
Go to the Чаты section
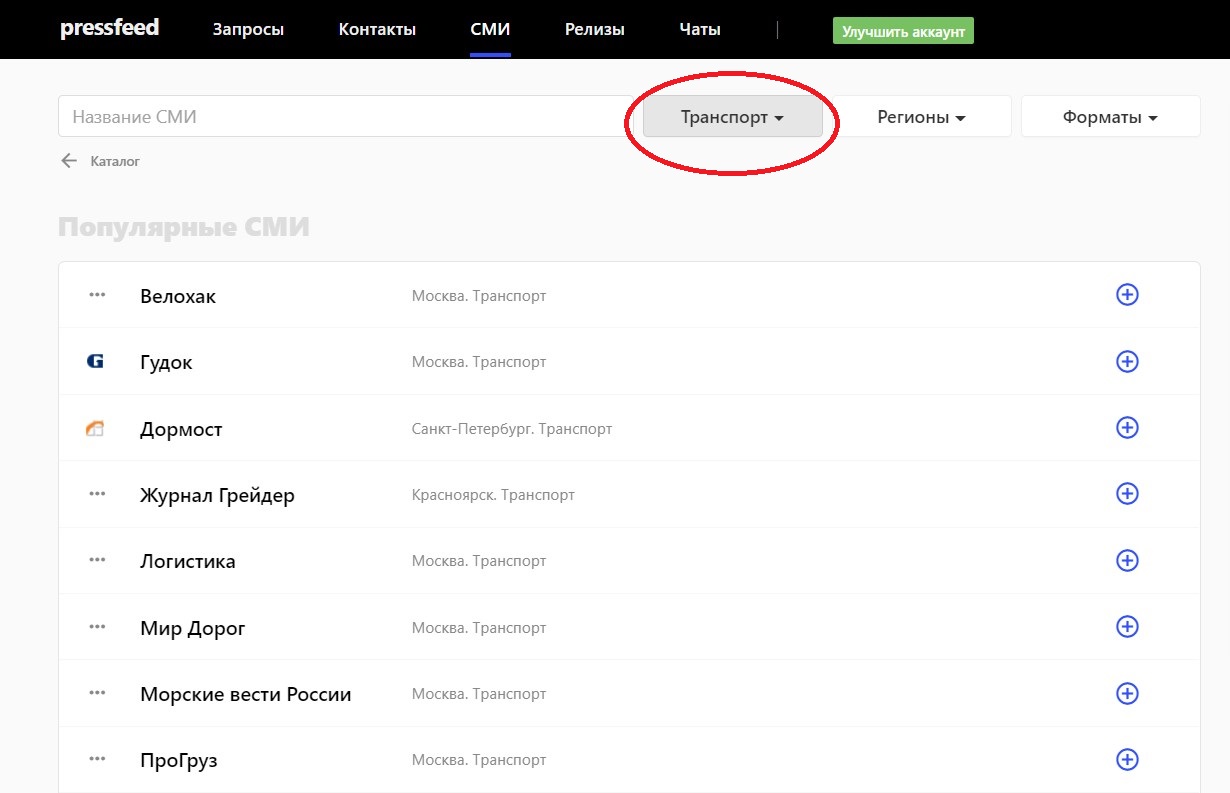point(700,30)
